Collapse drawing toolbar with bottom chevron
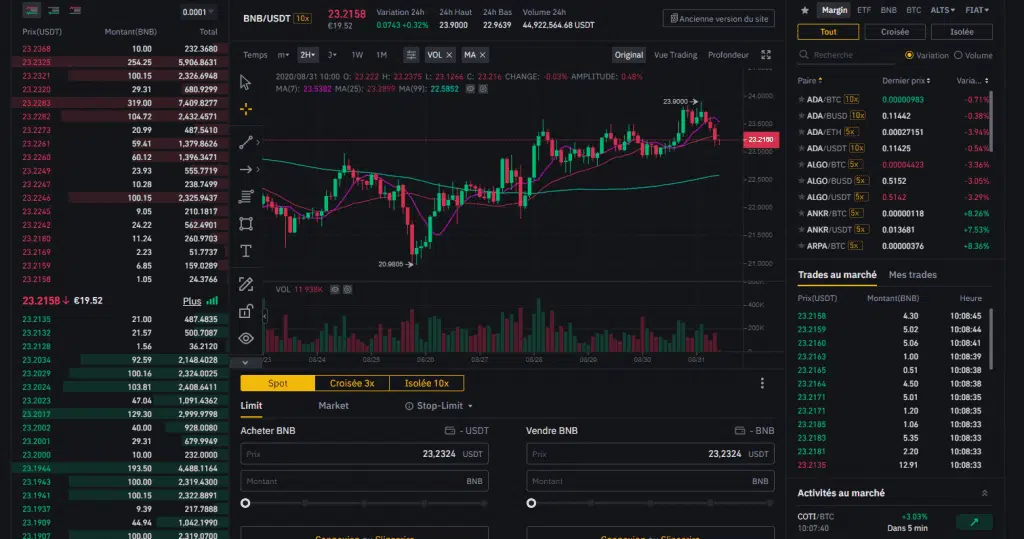1024x539 pixels. (x=245, y=363)
